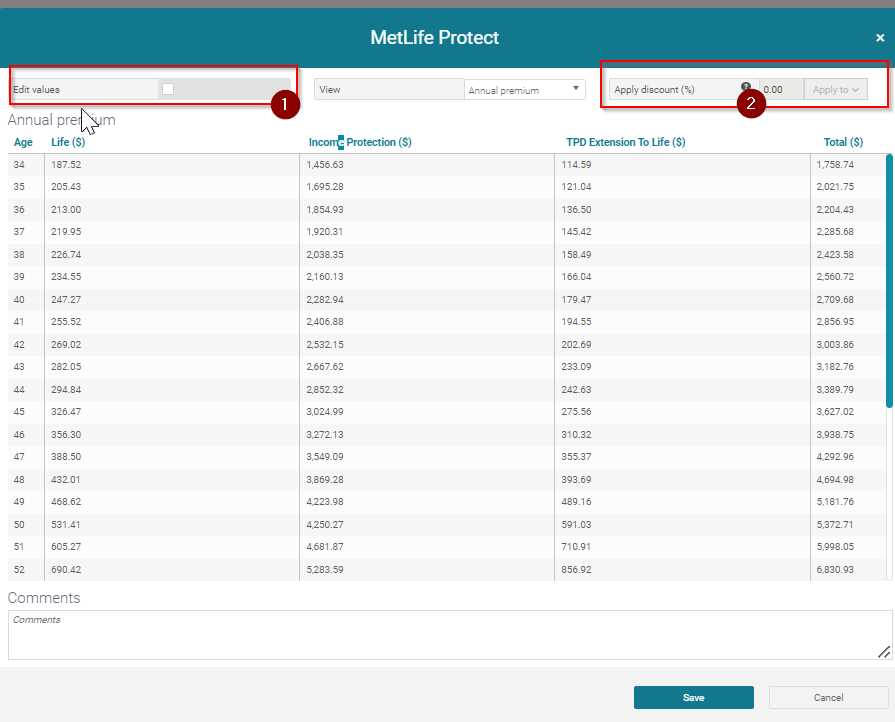895x722 pixels.
Task: Select Life value 205.43
Action: (x=66, y=187)
